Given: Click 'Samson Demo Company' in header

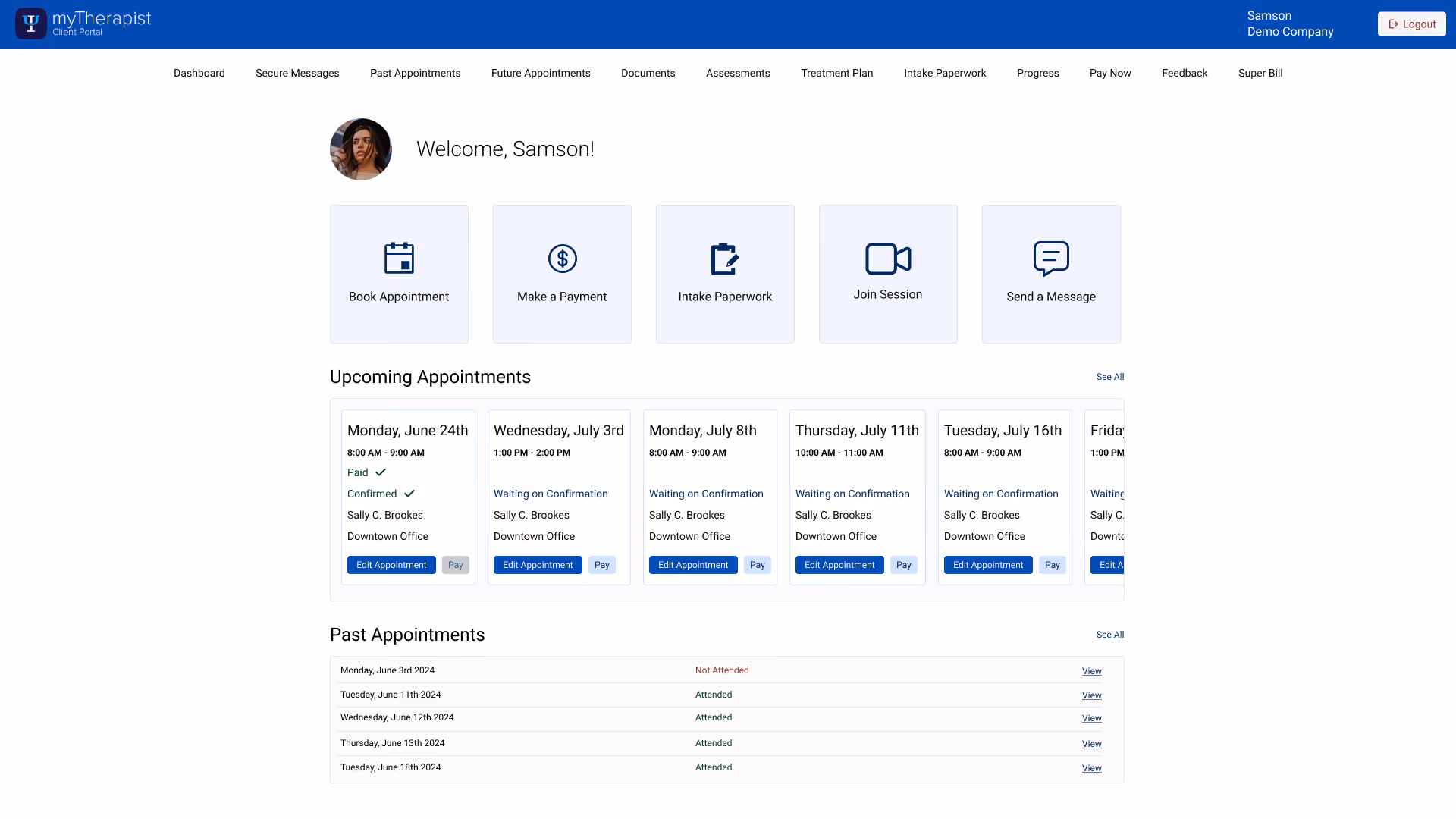Looking at the screenshot, I should (1290, 24).
